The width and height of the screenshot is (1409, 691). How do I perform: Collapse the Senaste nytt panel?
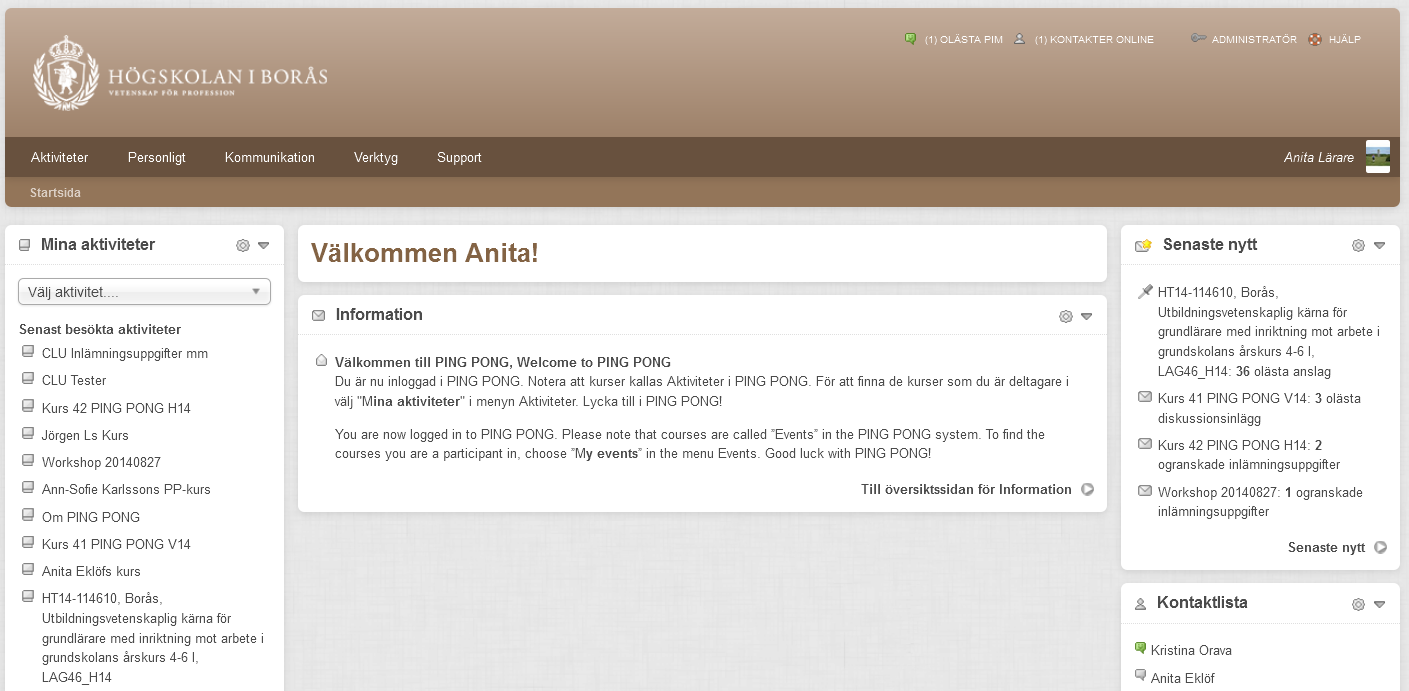point(1379,245)
